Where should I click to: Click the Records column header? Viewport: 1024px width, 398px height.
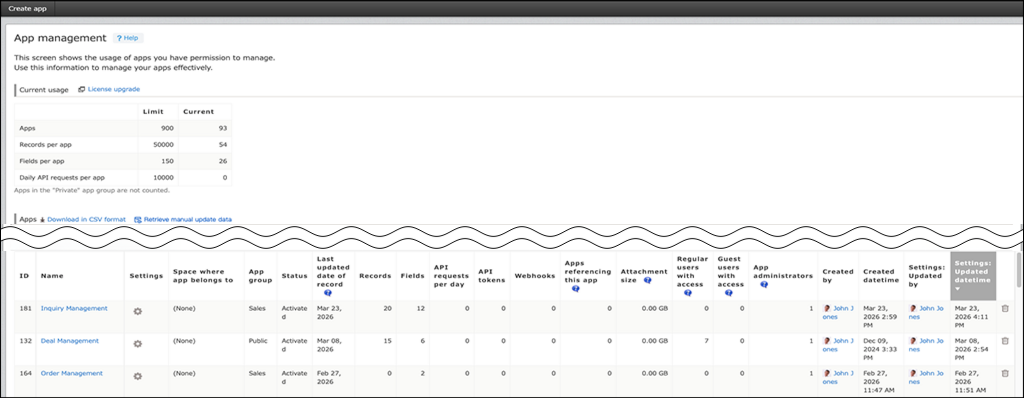[x=376, y=276]
